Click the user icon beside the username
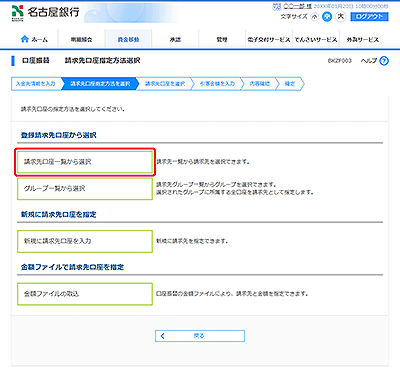The image size is (400, 381). [277, 6]
